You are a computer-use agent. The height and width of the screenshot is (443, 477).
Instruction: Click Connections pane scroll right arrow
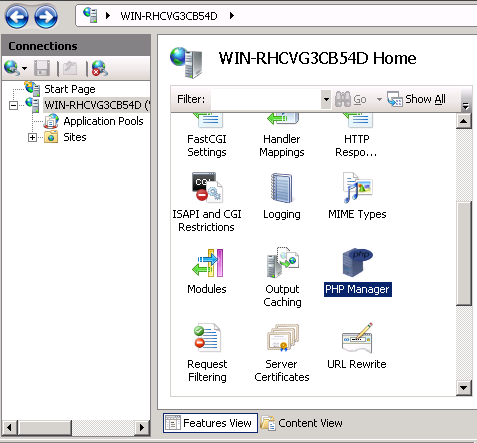(x=142, y=427)
